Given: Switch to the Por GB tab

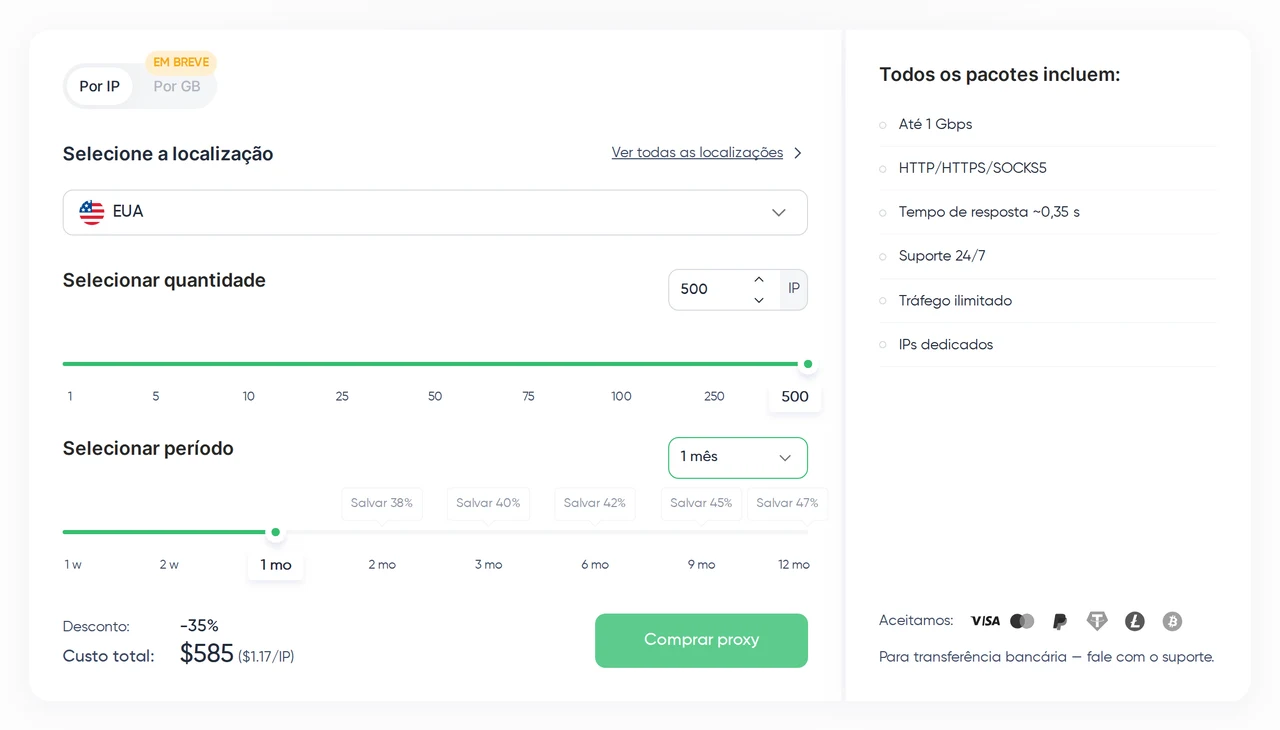Looking at the screenshot, I should click(177, 87).
